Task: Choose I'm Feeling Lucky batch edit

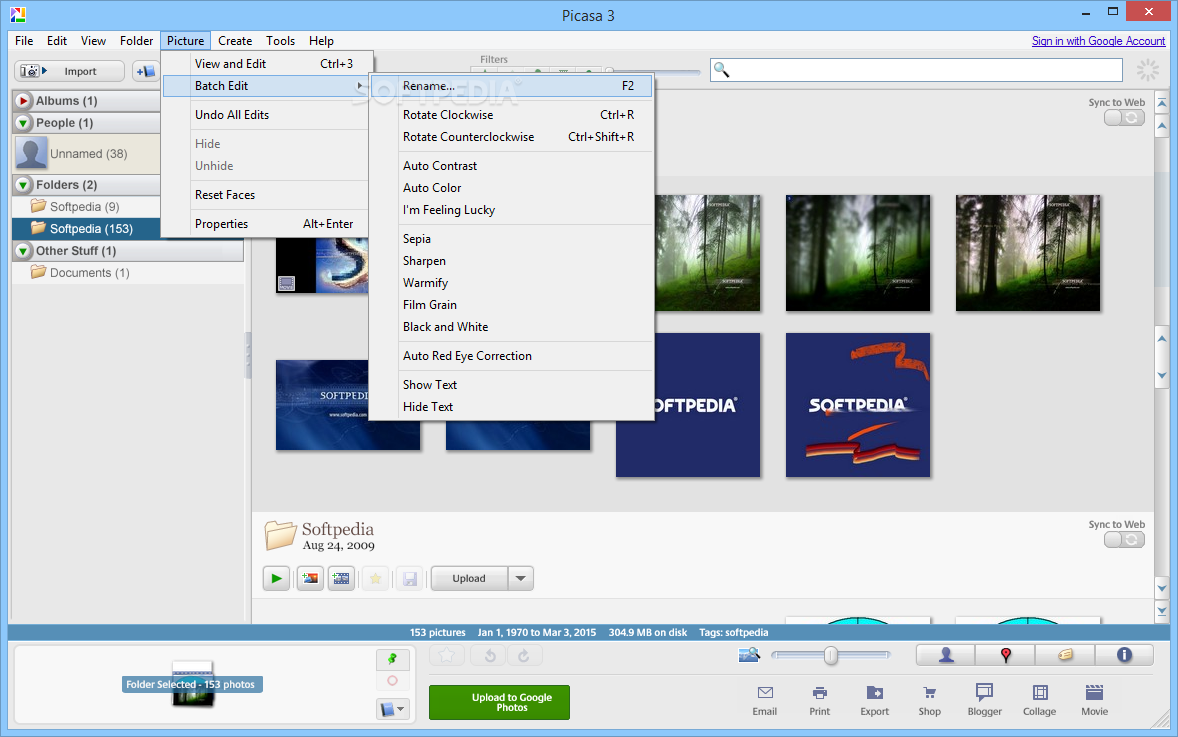Action: point(511,210)
